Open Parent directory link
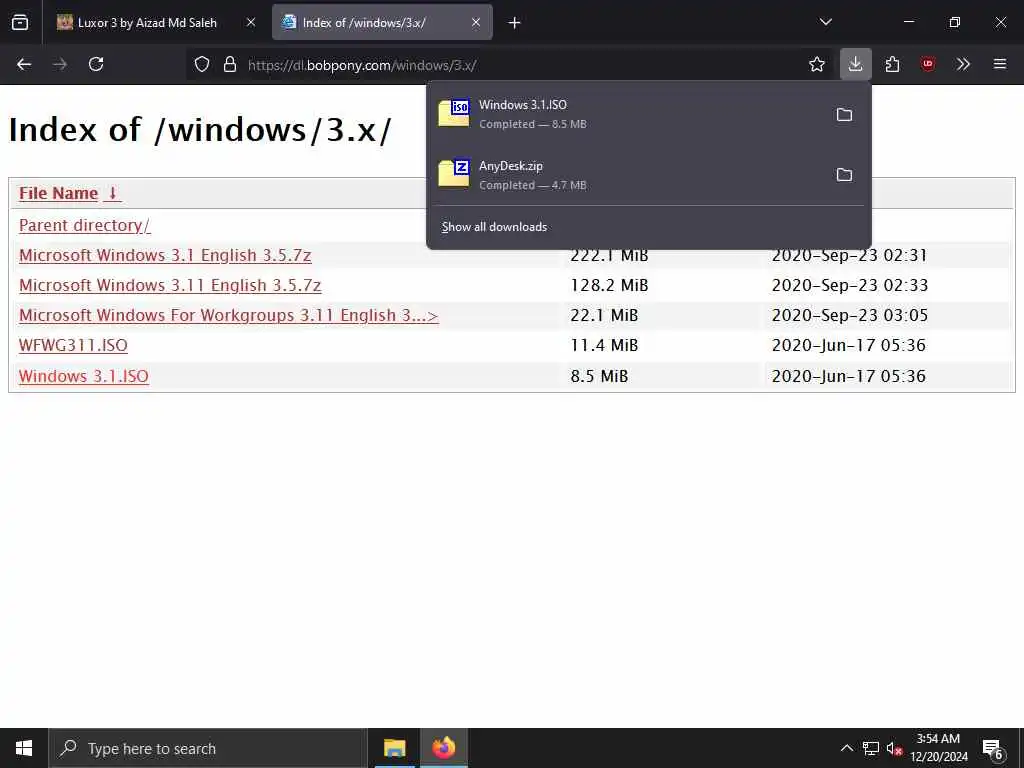Viewport: 1024px width, 768px height. coord(84,225)
